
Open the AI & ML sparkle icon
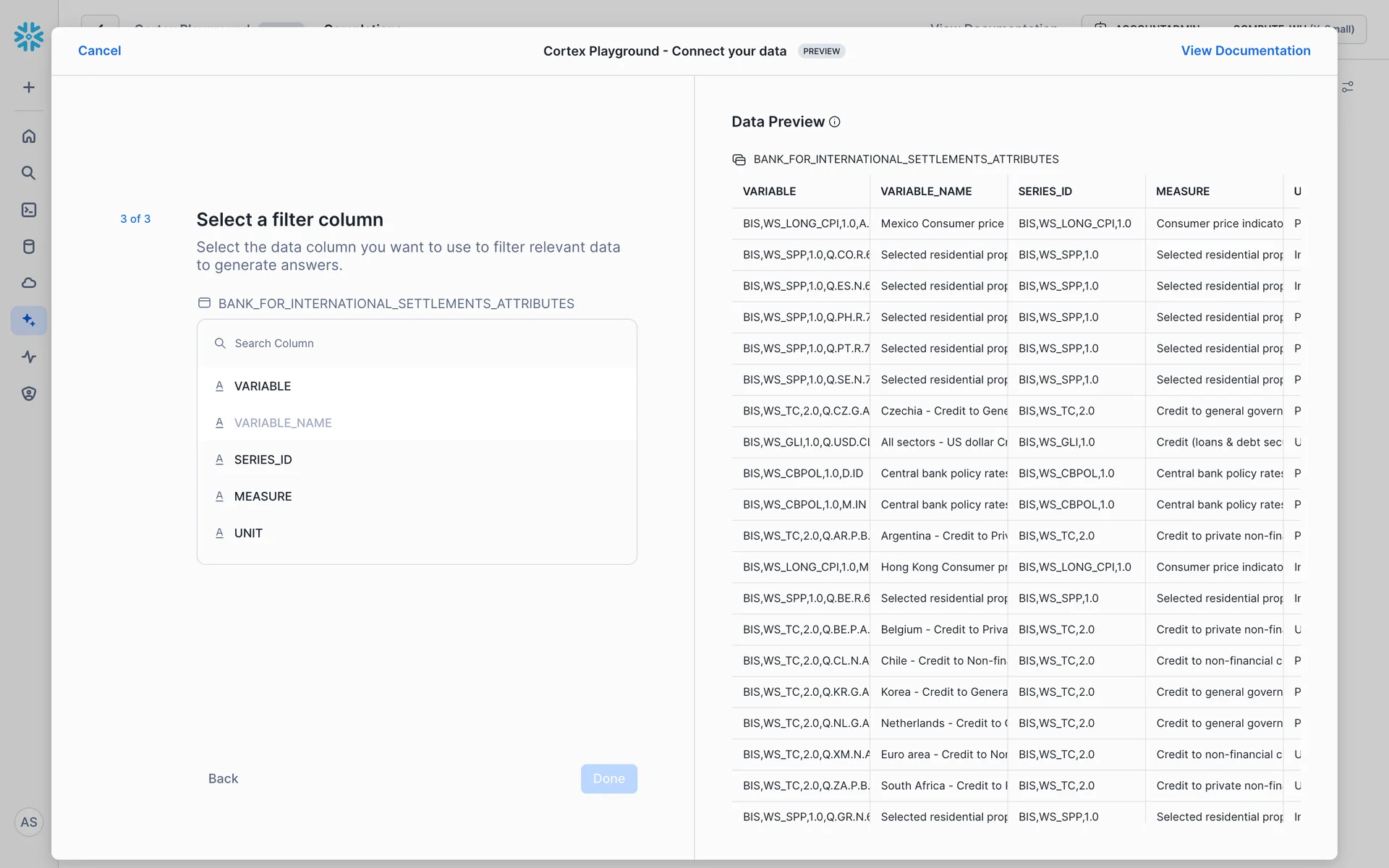pos(29,320)
